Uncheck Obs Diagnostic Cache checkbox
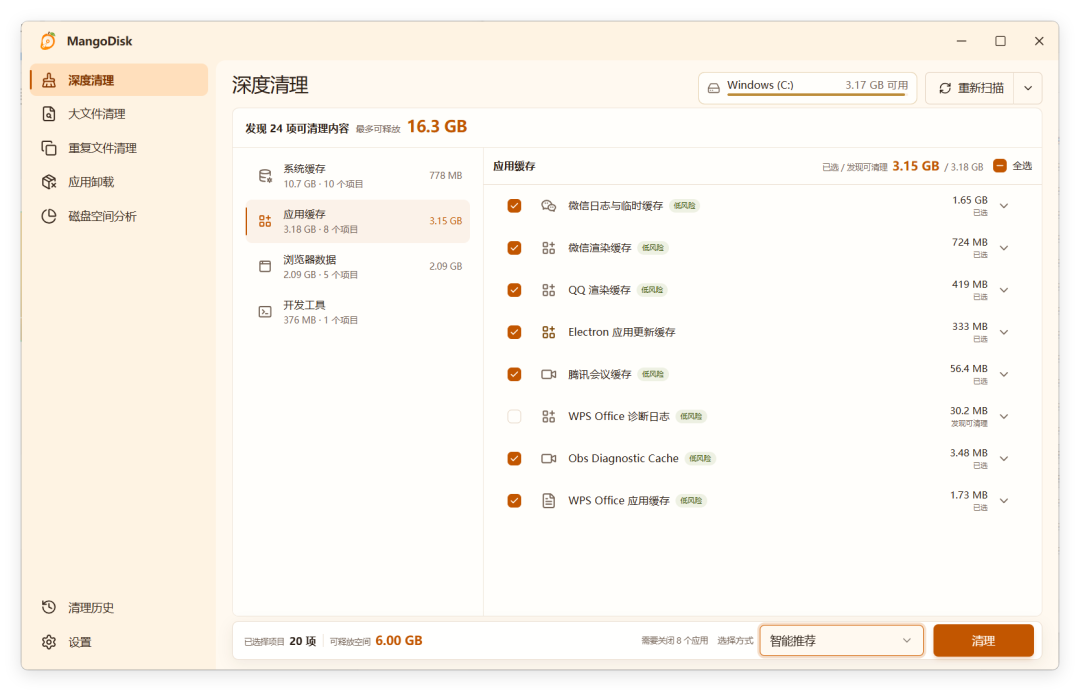 pos(515,458)
